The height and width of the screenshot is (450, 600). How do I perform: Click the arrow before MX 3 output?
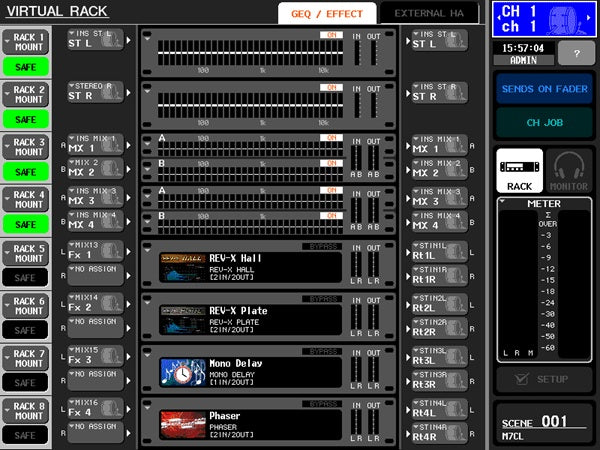(x=408, y=198)
